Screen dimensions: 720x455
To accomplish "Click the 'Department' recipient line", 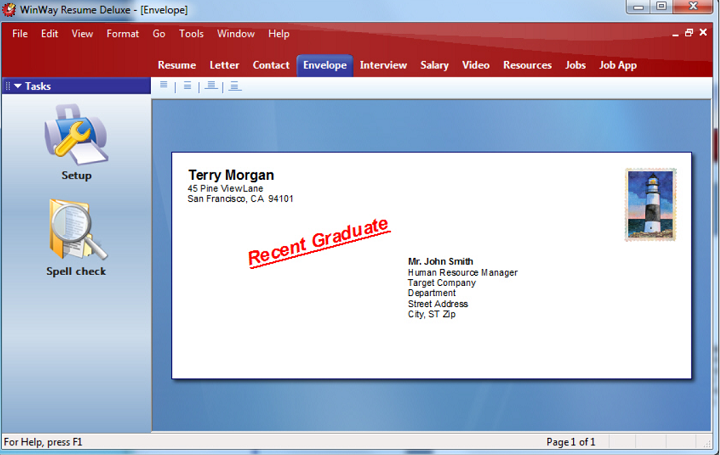I will [432, 293].
